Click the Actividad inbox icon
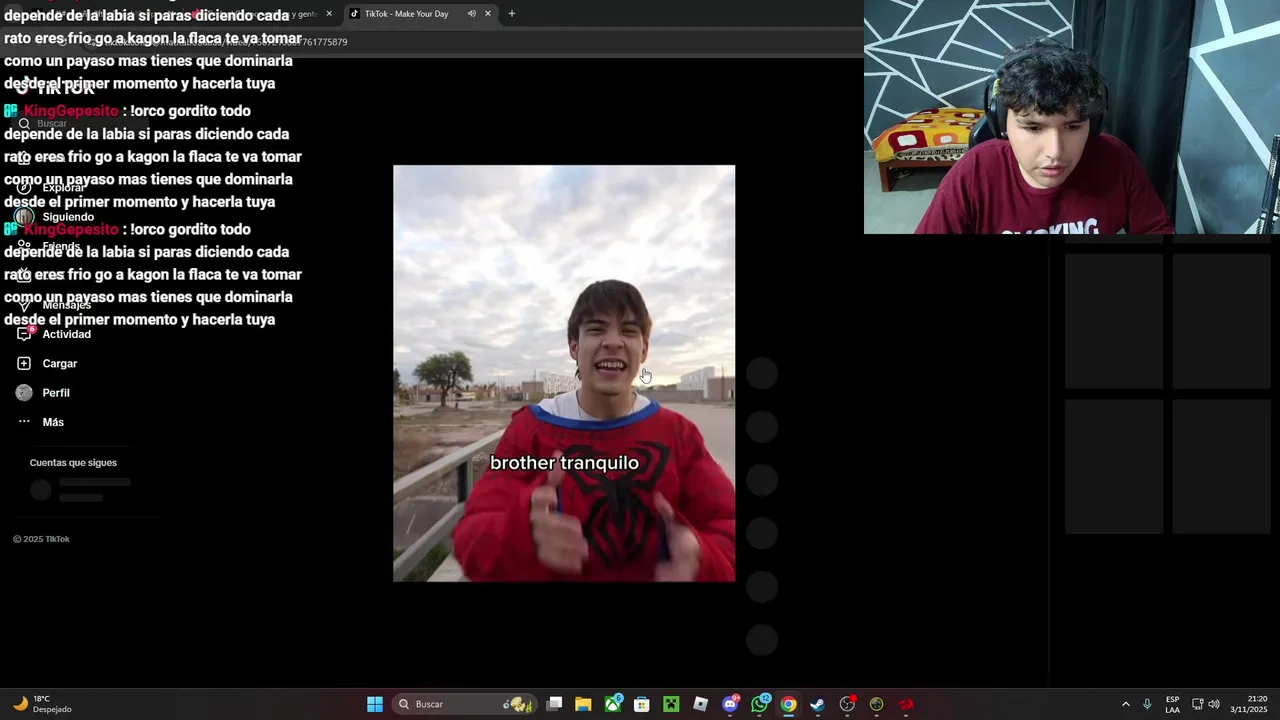This screenshot has width=1280, height=720. 24,334
